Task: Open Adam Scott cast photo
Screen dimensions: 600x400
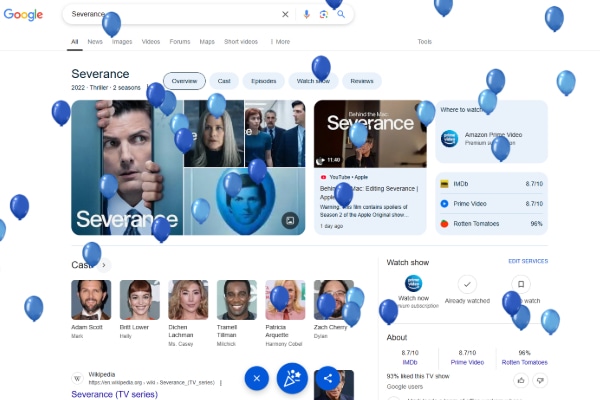Action: pyautogui.click(x=91, y=300)
